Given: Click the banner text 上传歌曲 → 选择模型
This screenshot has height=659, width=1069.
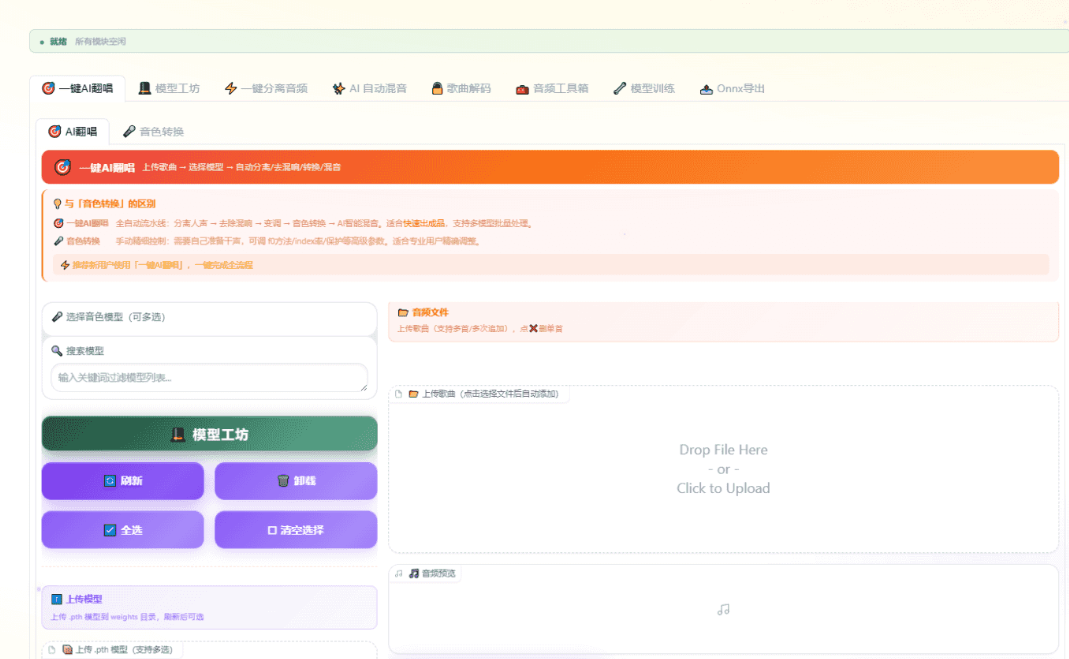Looking at the screenshot, I should tap(183, 168).
